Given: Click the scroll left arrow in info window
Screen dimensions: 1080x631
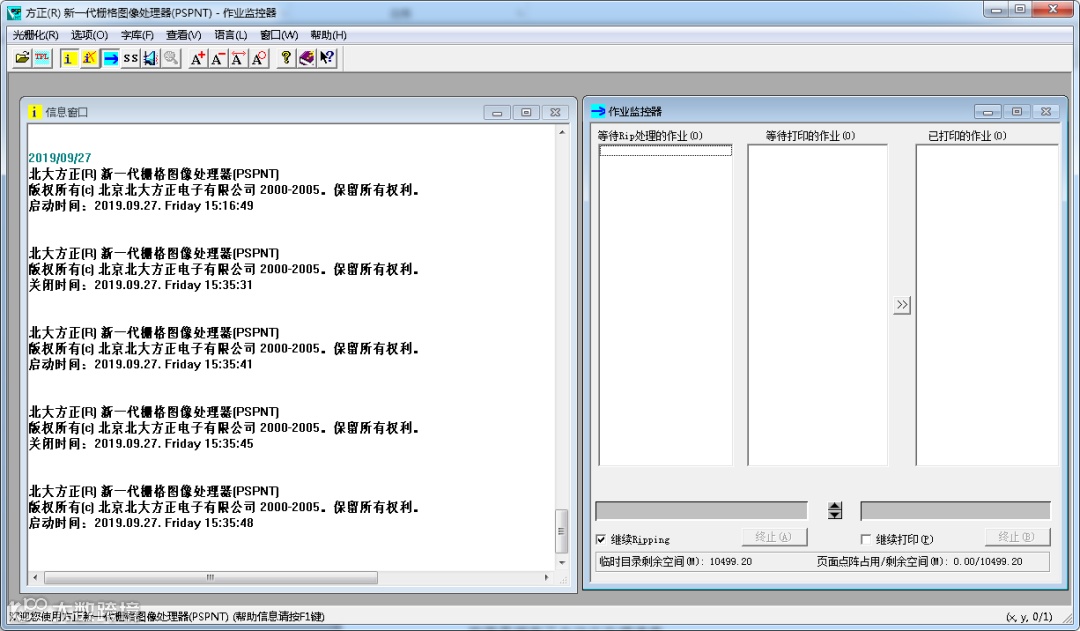Looking at the screenshot, I should [35, 577].
